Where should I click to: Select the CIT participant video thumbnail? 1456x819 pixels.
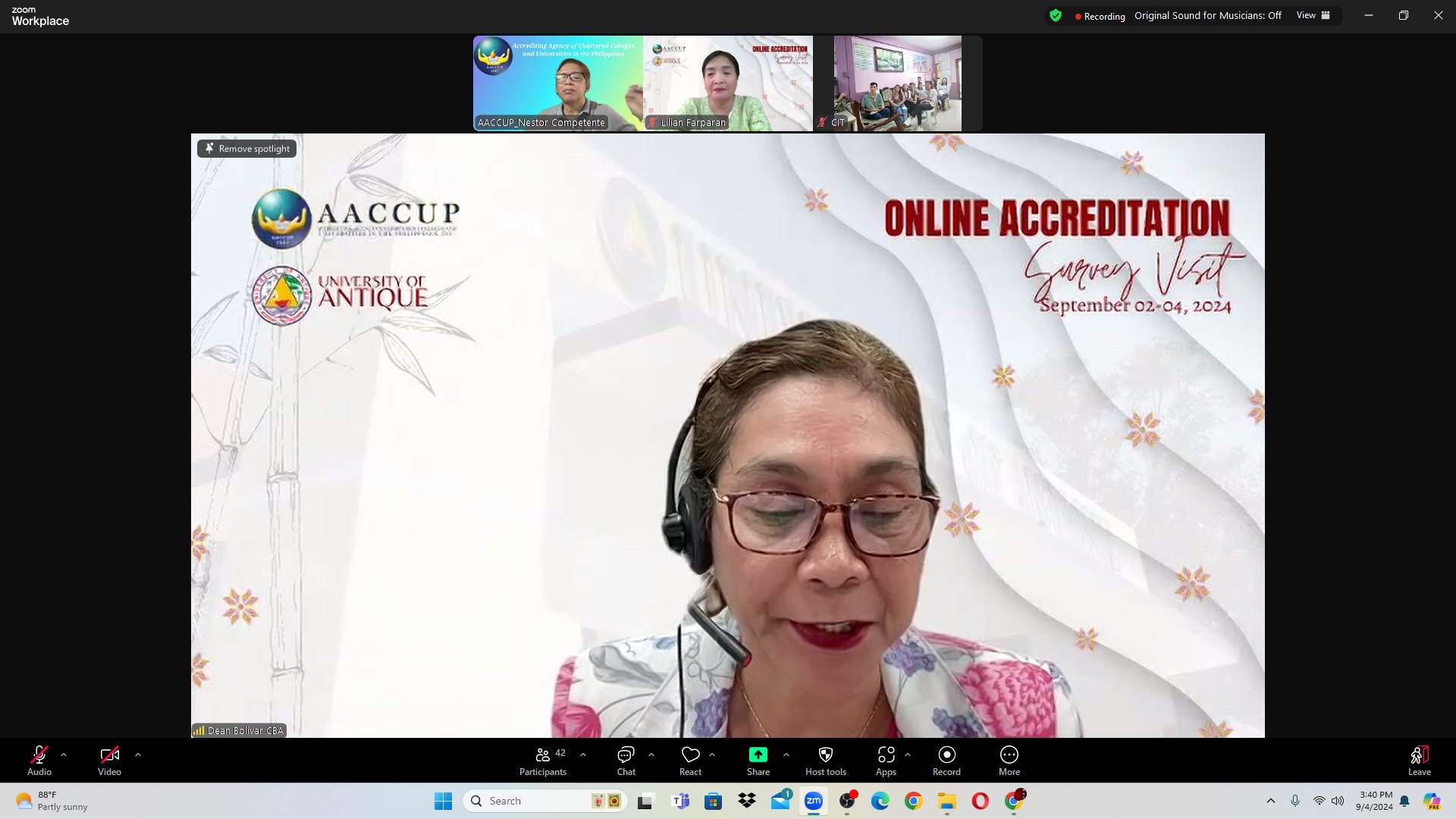click(x=898, y=83)
